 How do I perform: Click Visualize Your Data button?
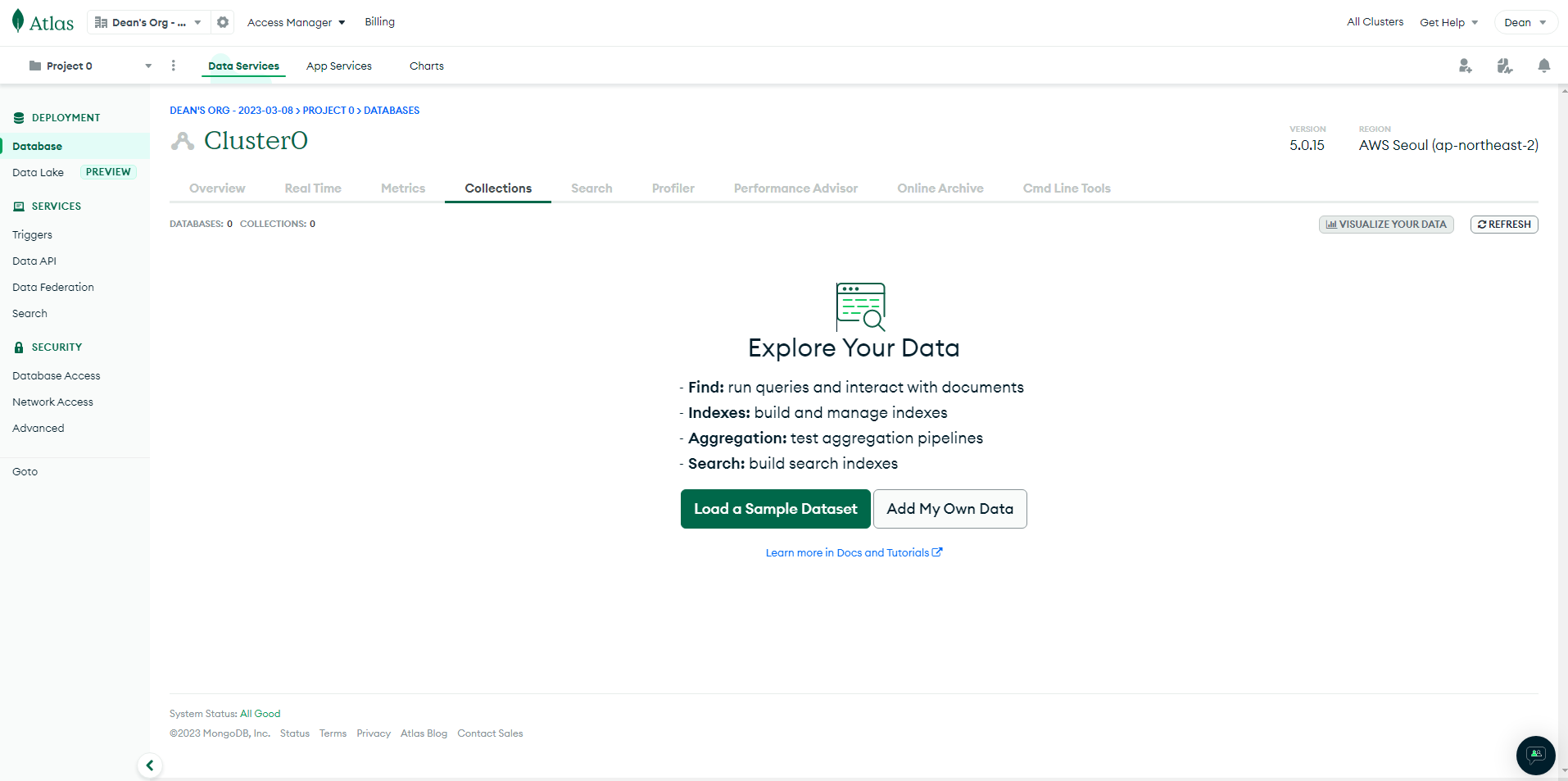coord(1386,225)
